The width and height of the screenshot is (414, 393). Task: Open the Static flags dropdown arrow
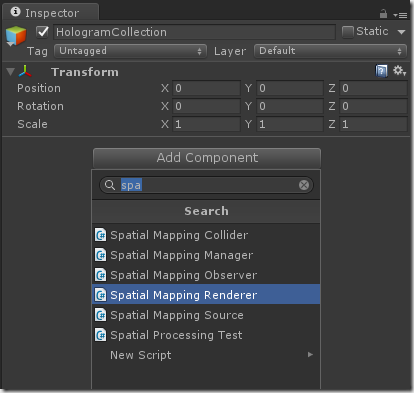(401, 32)
